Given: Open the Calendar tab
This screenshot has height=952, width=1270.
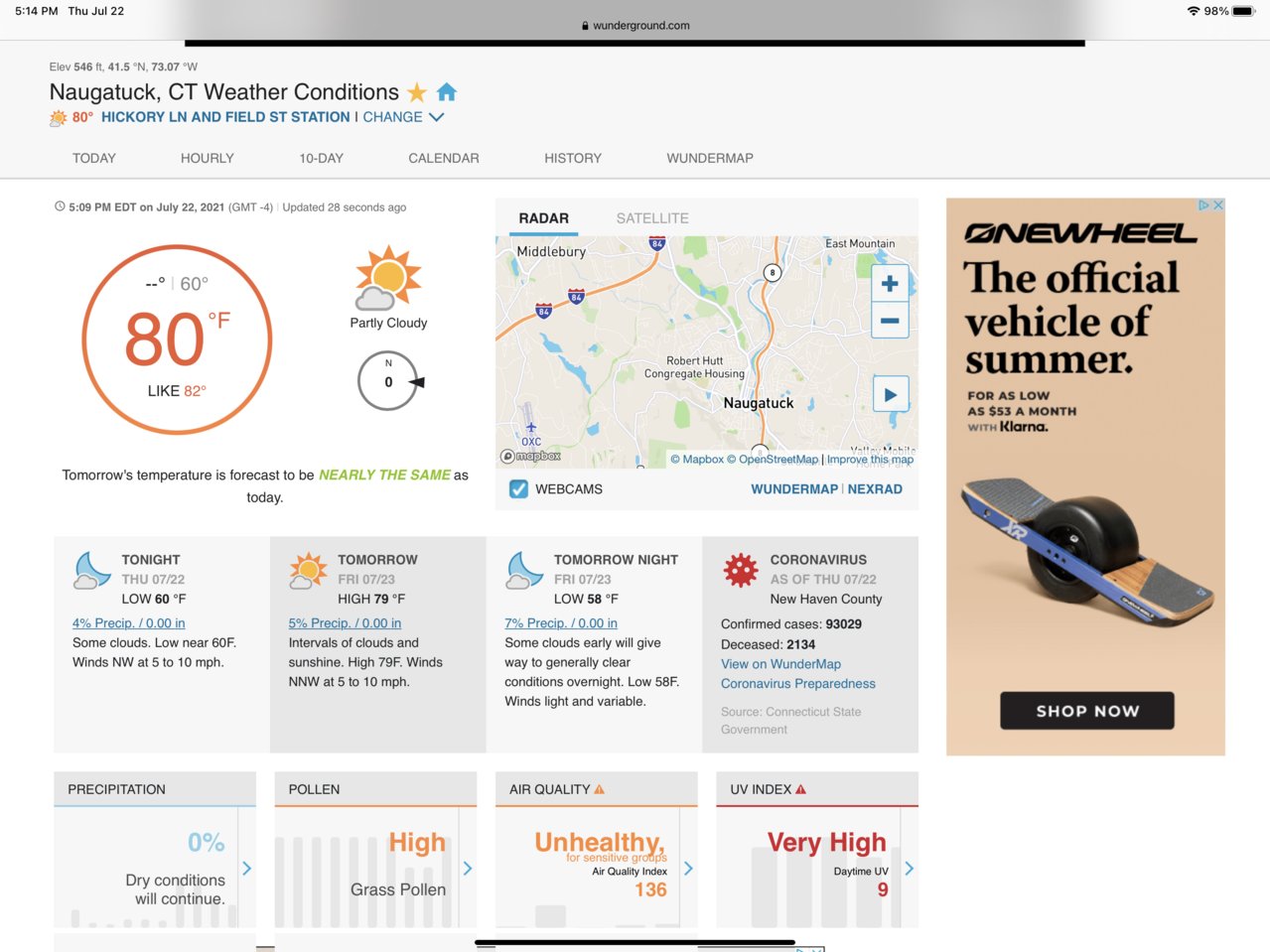Looking at the screenshot, I should click(444, 158).
